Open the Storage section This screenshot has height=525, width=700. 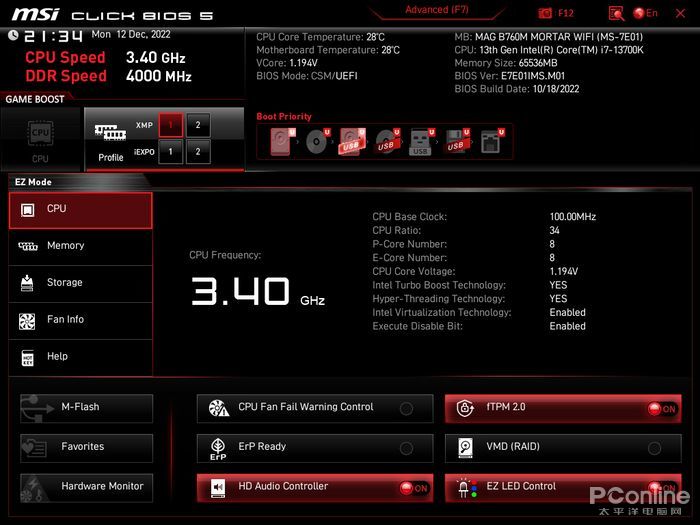click(80, 284)
